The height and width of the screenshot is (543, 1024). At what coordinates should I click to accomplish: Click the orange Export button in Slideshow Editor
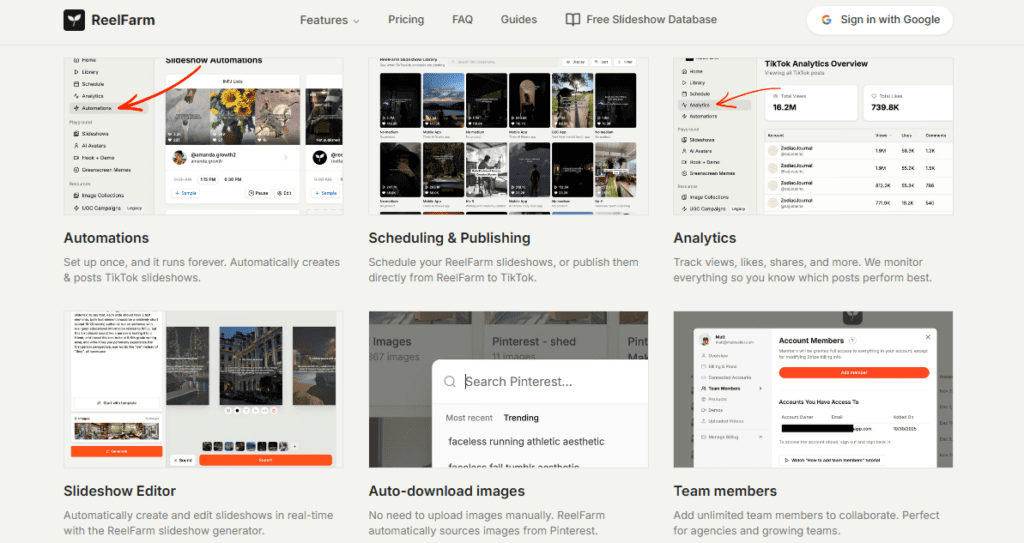[265, 460]
